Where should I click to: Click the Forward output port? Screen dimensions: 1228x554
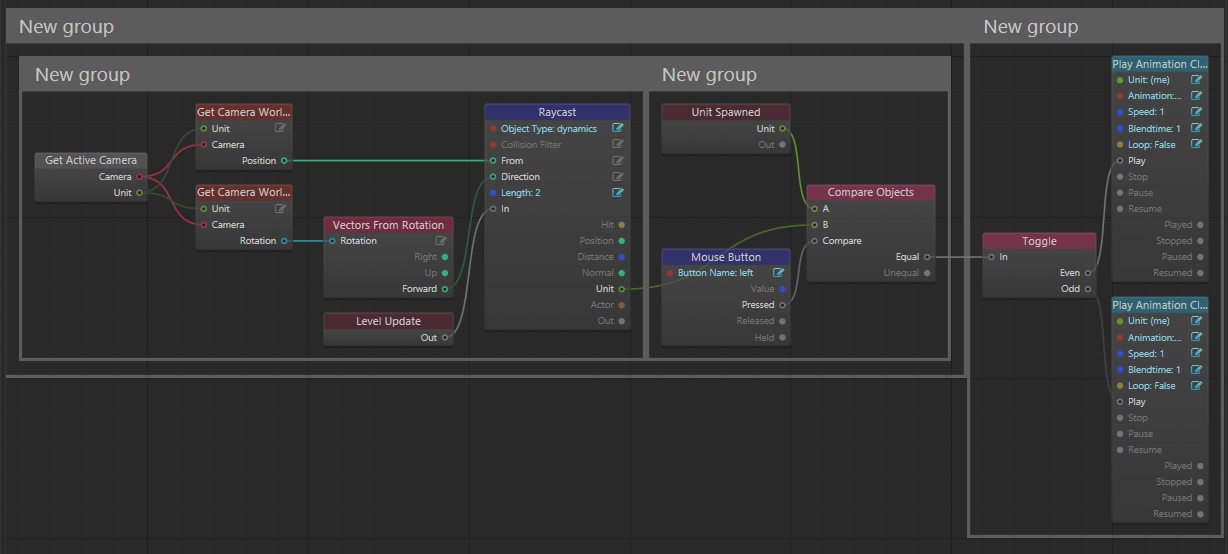[x=445, y=289]
